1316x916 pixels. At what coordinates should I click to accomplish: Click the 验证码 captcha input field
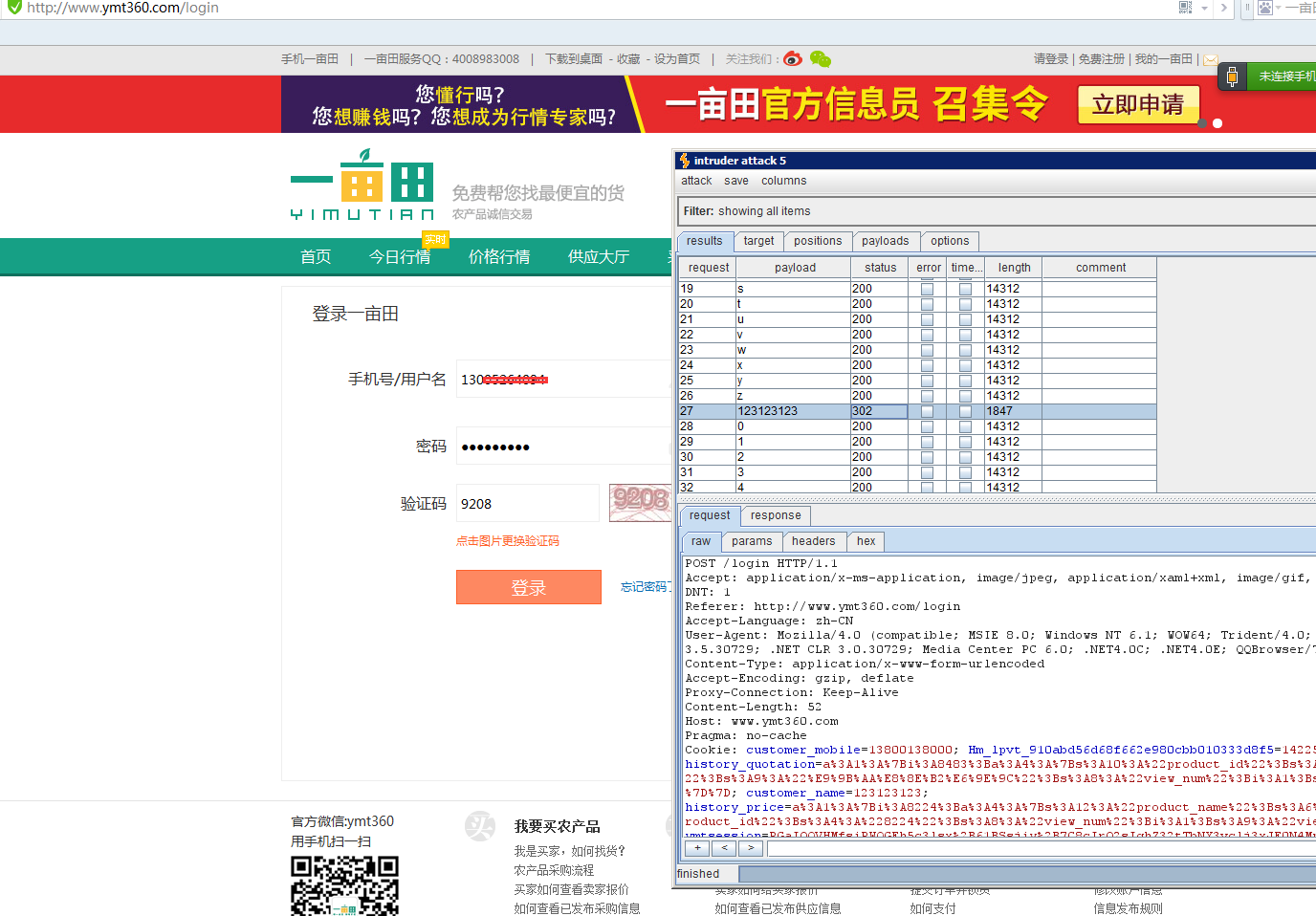528,503
